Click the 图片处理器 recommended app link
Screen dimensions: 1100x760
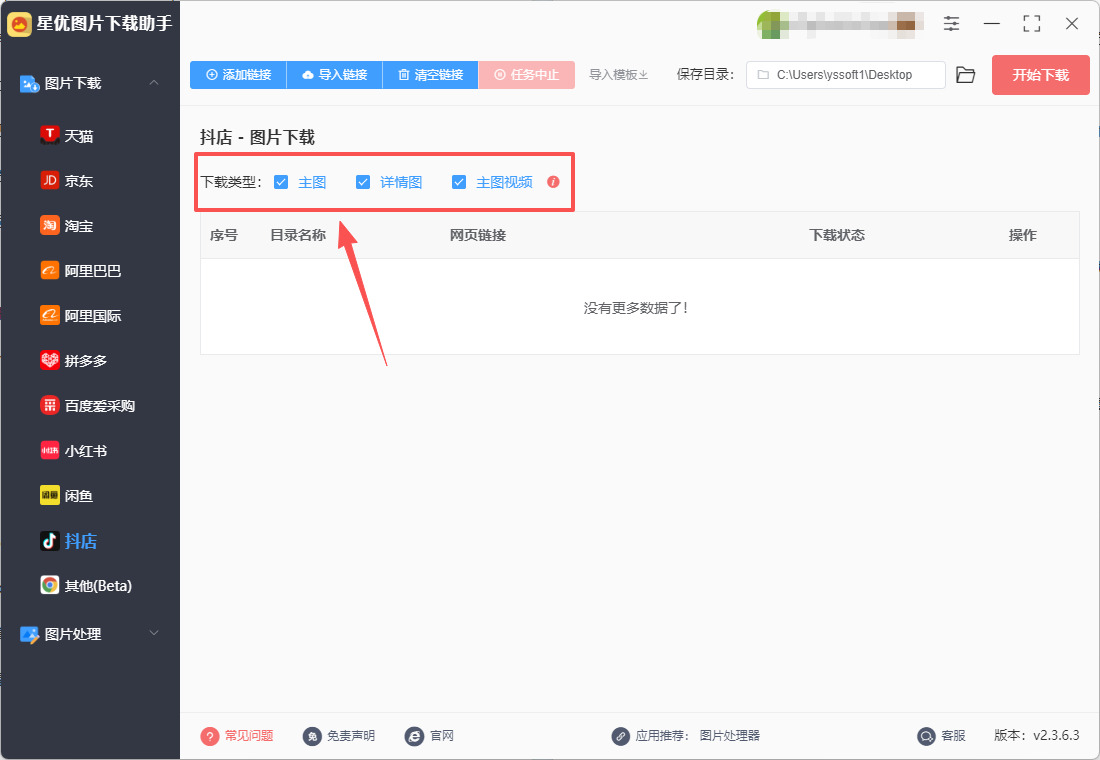(x=730, y=735)
